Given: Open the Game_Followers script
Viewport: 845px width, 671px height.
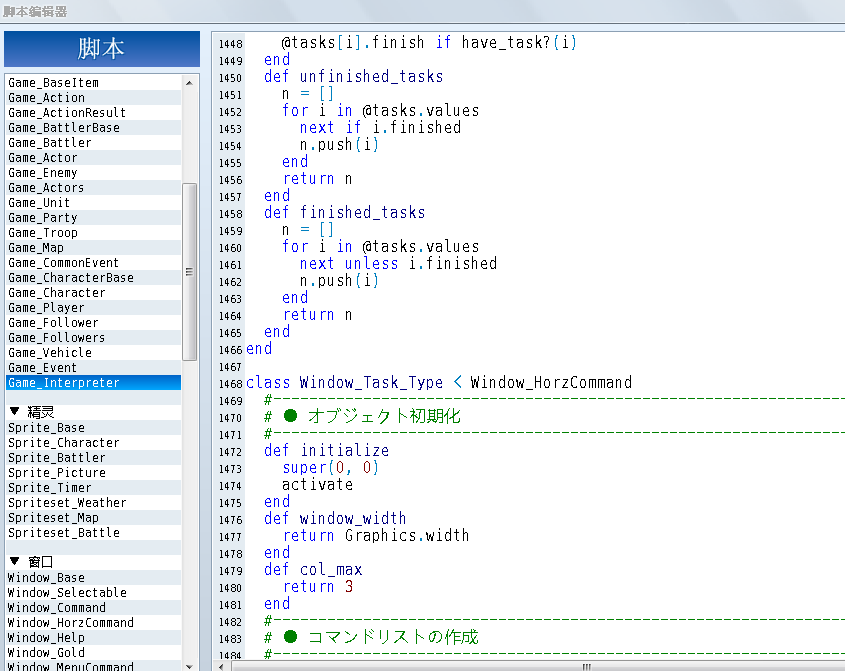Looking at the screenshot, I should coord(93,338).
